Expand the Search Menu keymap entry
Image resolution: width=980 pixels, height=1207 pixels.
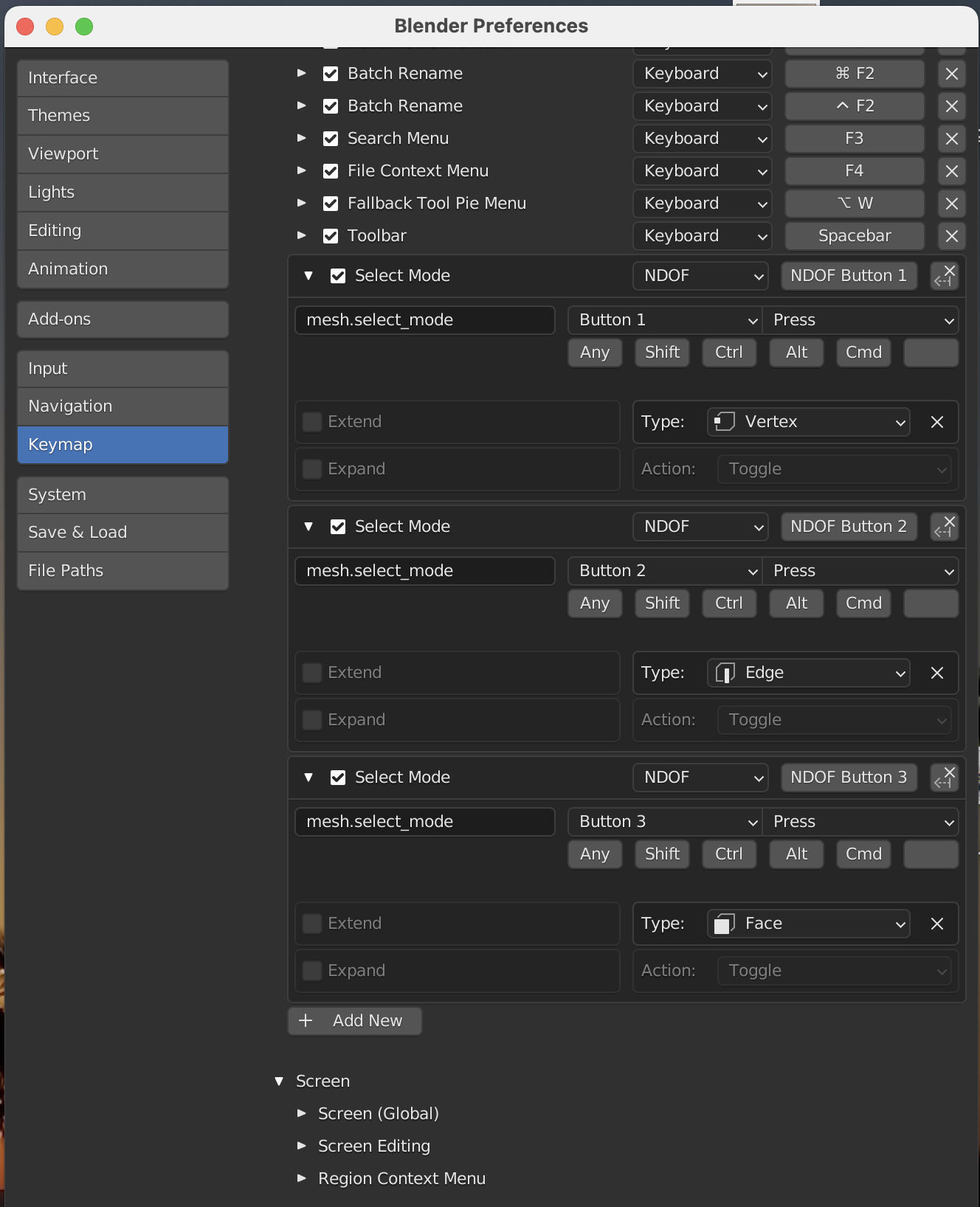(301, 138)
